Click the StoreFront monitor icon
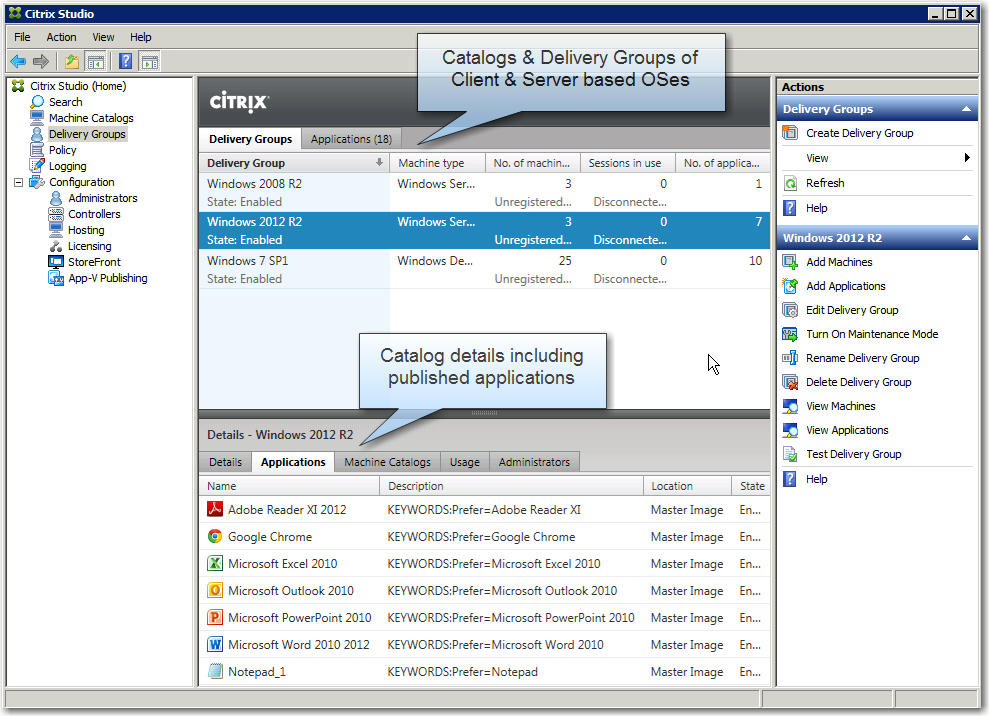The image size is (989, 716). click(56, 262)
